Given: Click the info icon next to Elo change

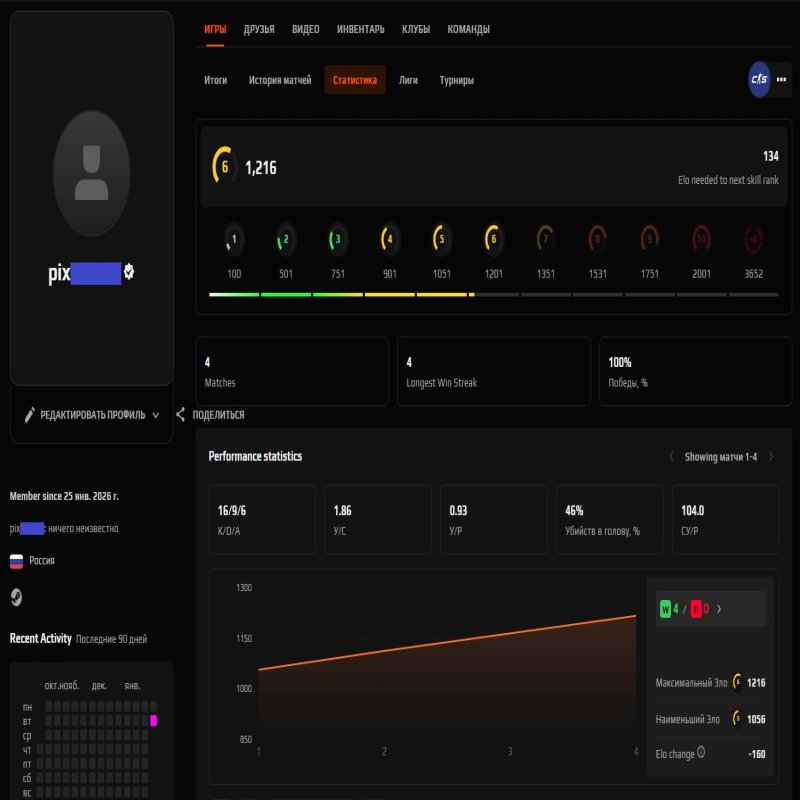Looking at the screenshot, I should click(701, 751).
